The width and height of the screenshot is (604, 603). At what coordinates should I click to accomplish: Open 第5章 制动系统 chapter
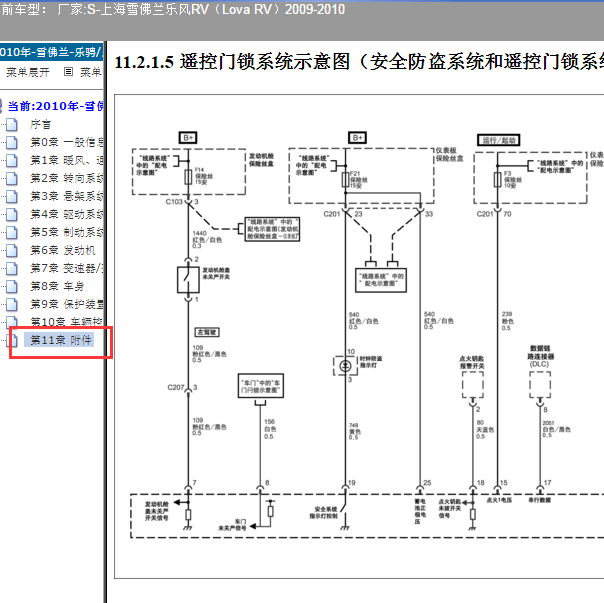click(67, 232)
